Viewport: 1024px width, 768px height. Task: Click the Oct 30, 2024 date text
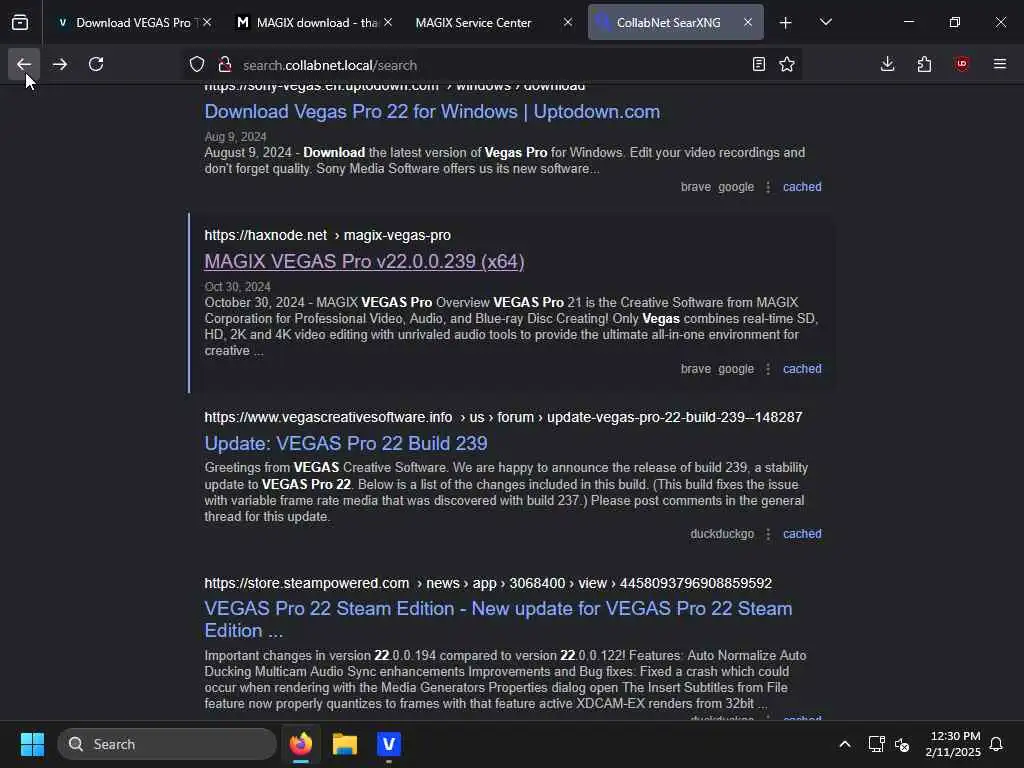tap(237, 287)
